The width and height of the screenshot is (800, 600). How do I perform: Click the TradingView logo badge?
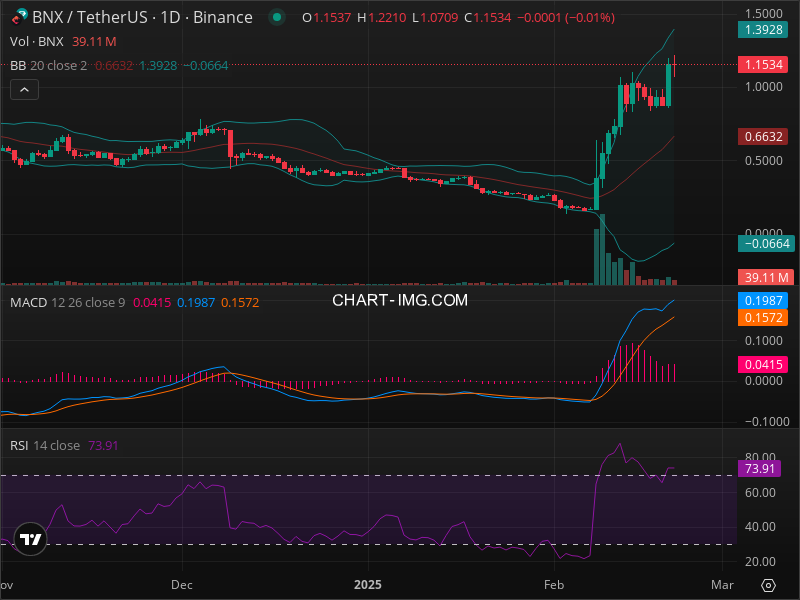point(31,539)
